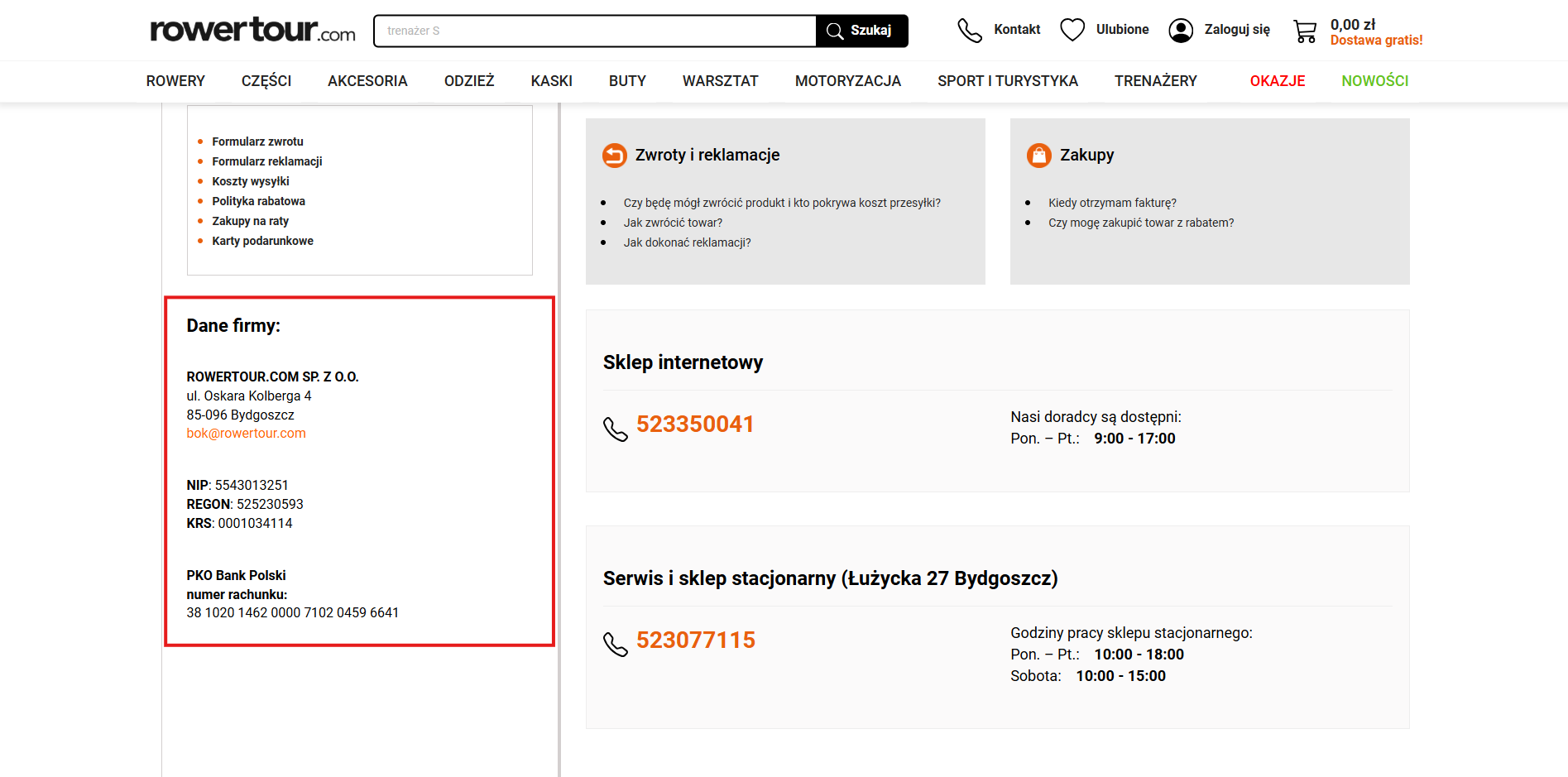Open question about returning product and shipping cost
Viewport: 1568px width, 777px height.
pyautogui.click(x=782, y=203)
